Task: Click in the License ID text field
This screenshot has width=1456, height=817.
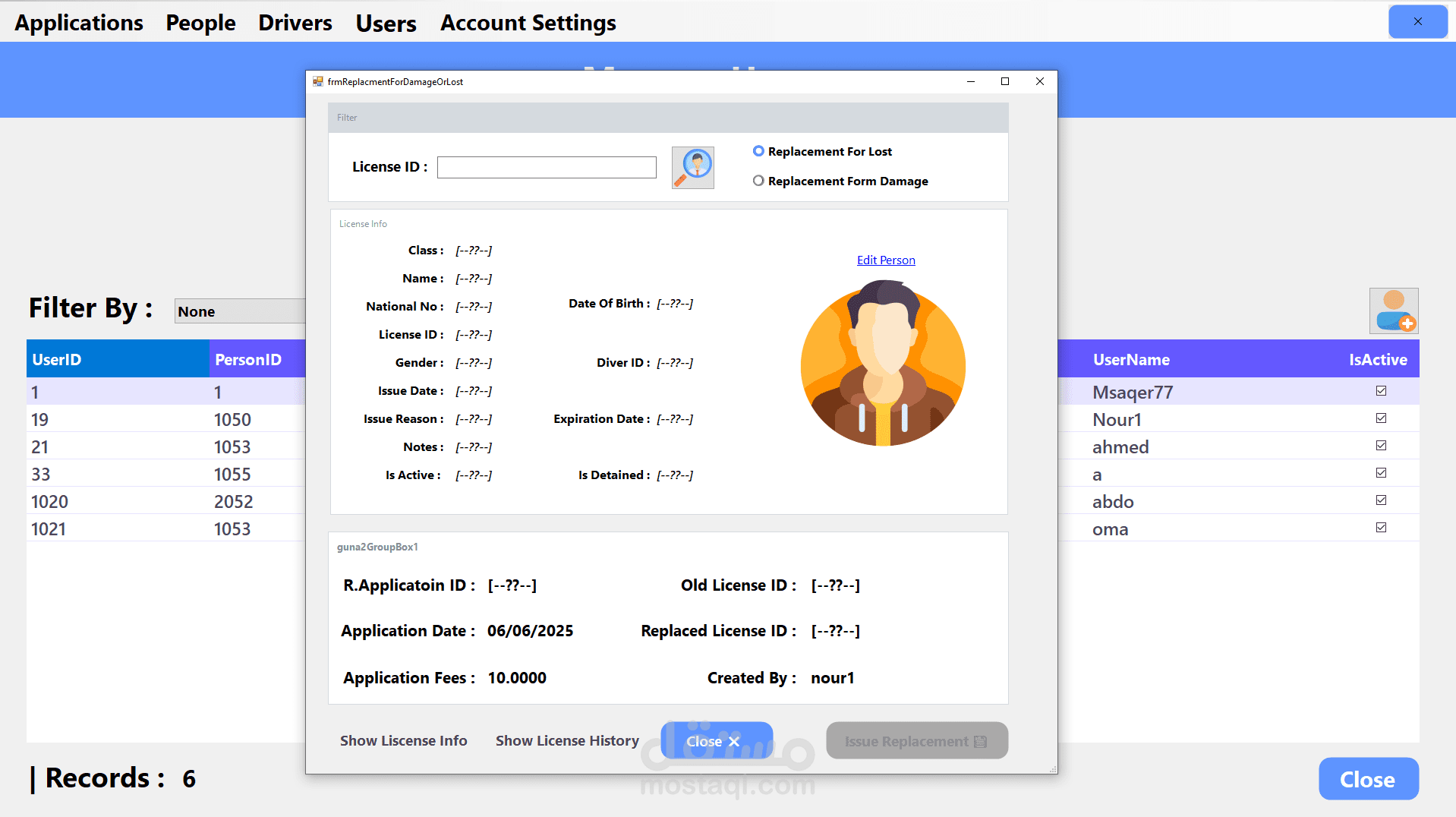Action: pyautogui.click(x=546, y=167)
